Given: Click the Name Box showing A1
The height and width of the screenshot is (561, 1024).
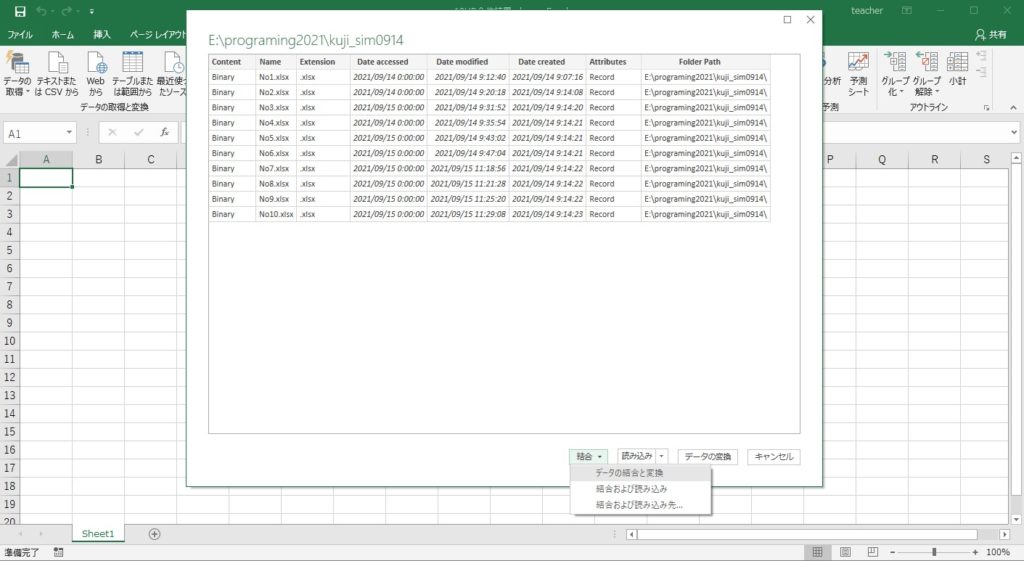Looking at the screenshot, I should pos(34,133).
